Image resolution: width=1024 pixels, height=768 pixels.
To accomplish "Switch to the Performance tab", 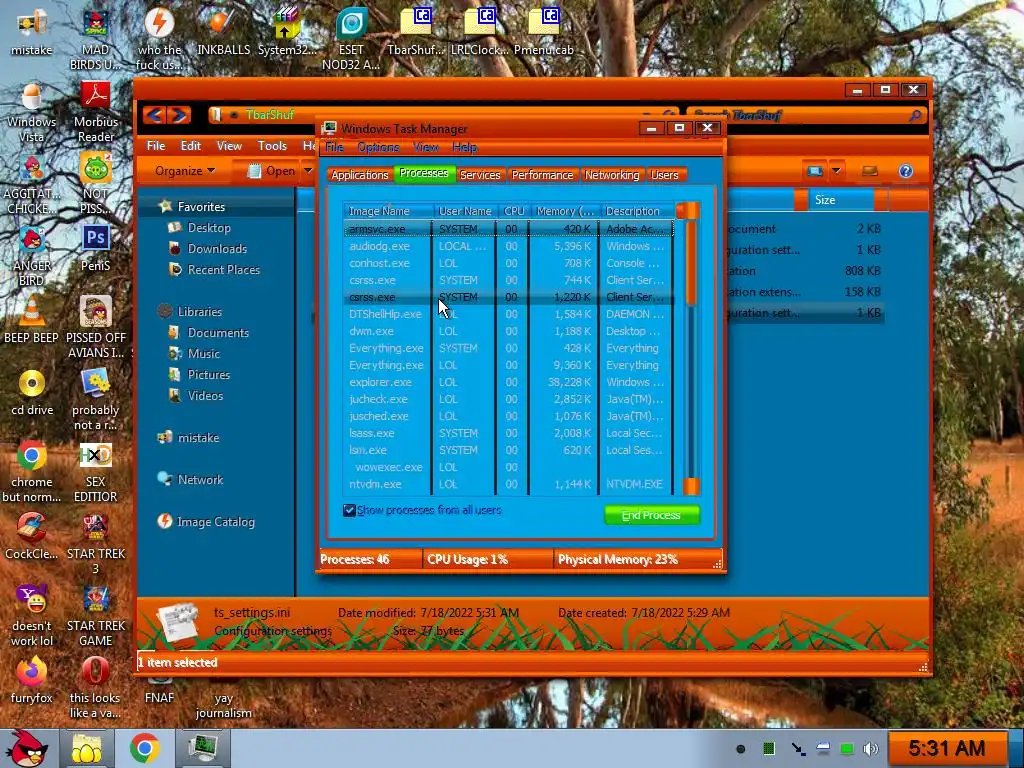I will pyautogui.click(x=542, y=175).
